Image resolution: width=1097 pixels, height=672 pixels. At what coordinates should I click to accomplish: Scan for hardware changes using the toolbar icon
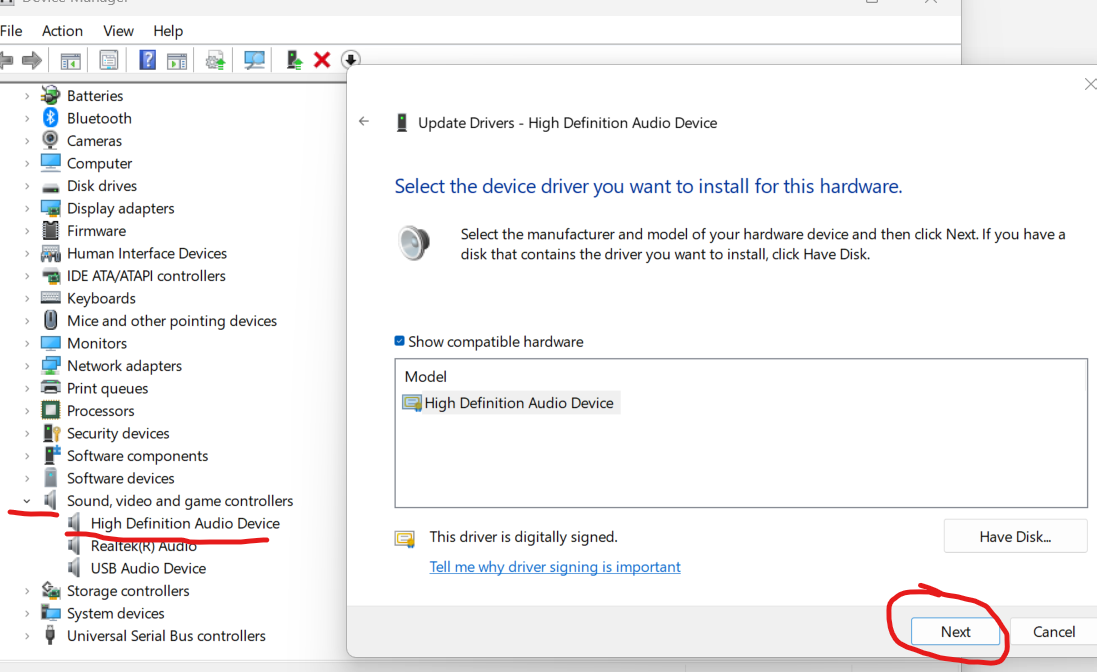[x=254, y=60]
